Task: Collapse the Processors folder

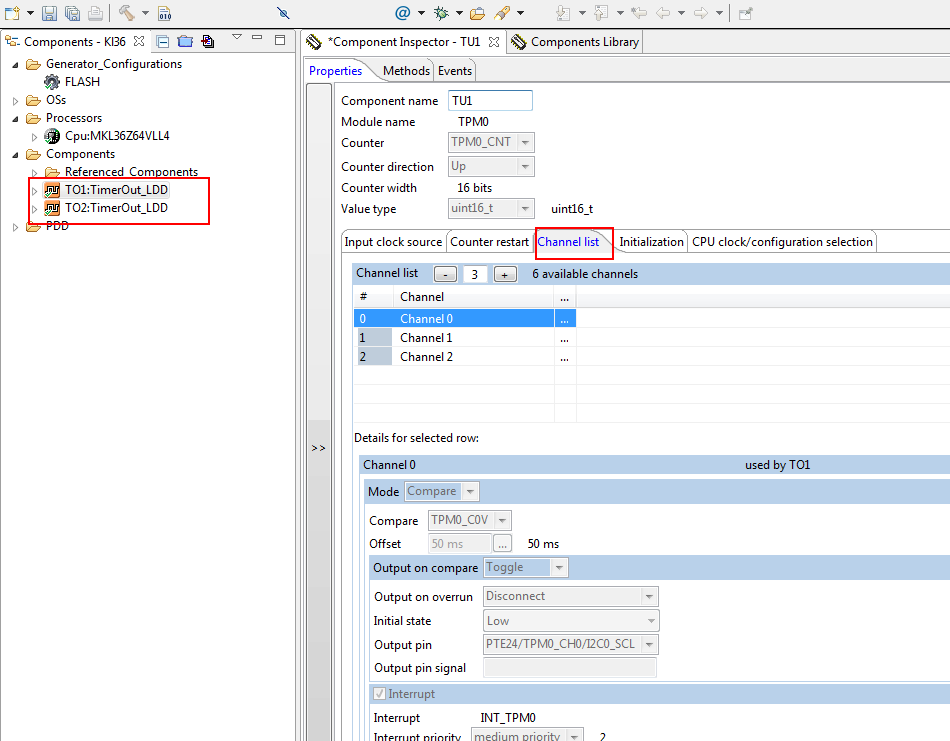Action: [x=16, y=119]
